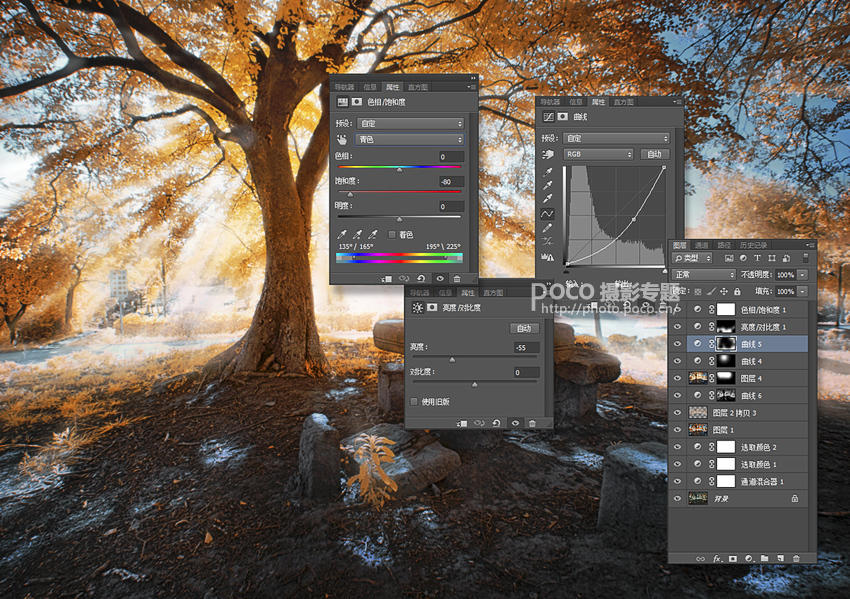Click the mask icon in Hue/Saturation panel header
The width and height of the screenshot is (850, 599).
[x=357, y=101]
